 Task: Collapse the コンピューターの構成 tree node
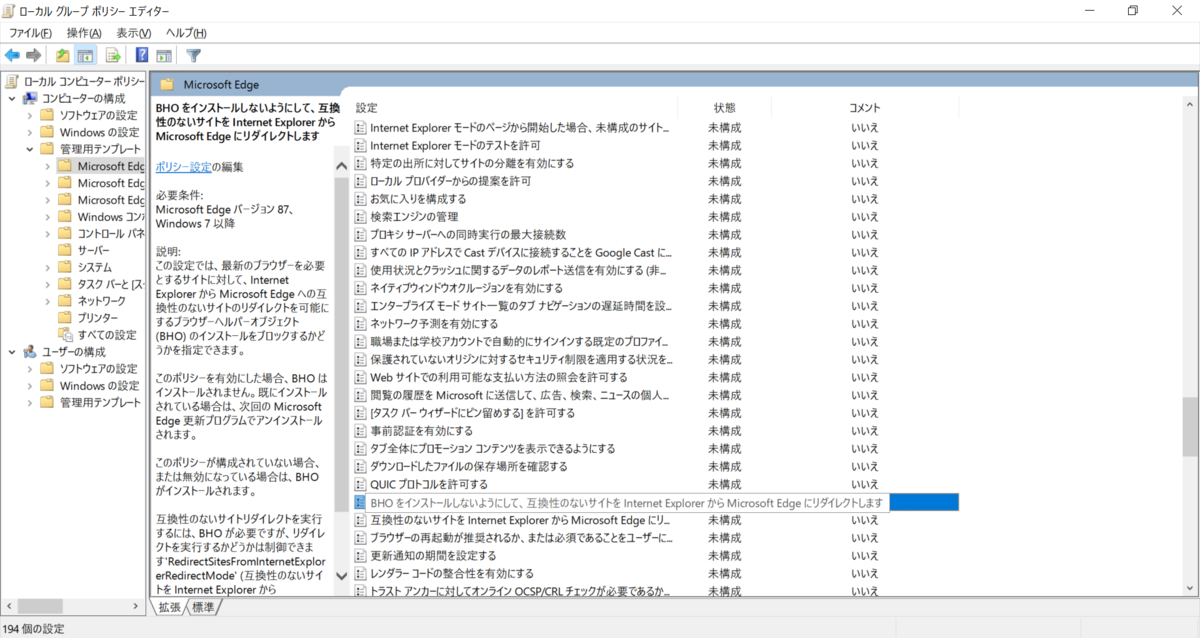tap(11, 98)
